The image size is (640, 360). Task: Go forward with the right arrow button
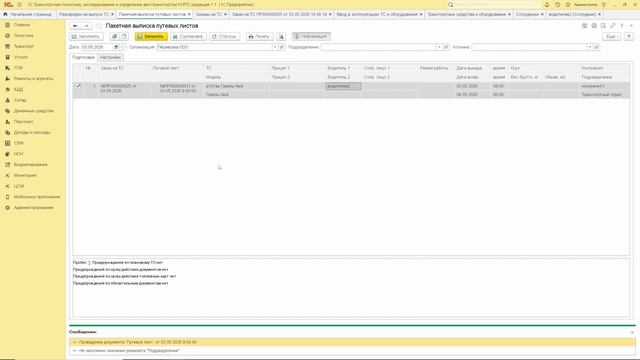coord(86,26)
